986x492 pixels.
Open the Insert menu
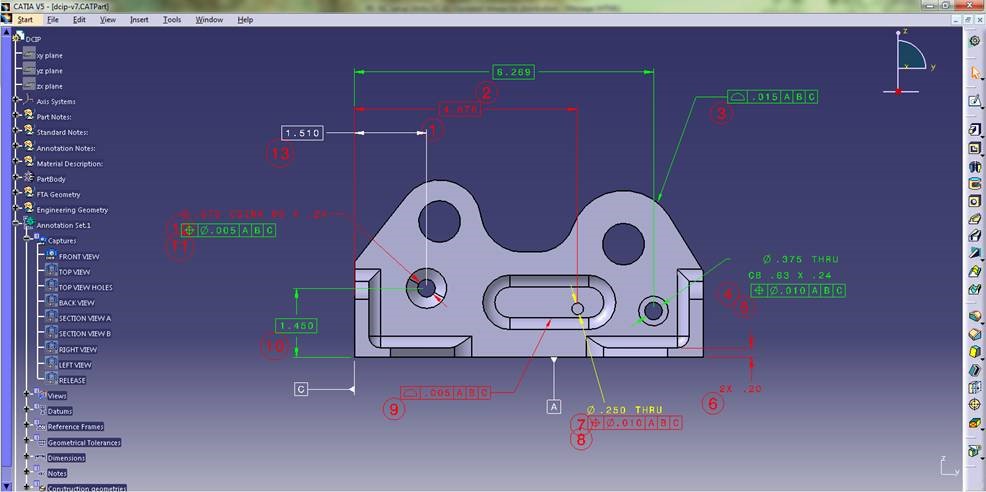pyautogui.click(x=139, y=19)
